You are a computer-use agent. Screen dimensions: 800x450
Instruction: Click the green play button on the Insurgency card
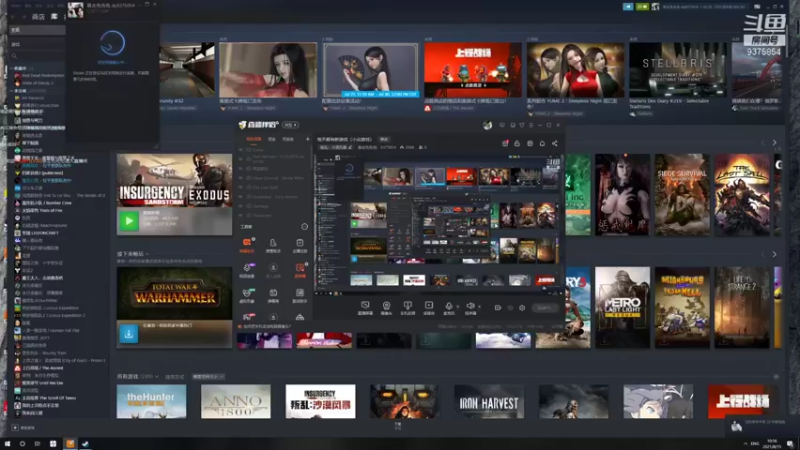pyautogui.click(x=129, y=221)
